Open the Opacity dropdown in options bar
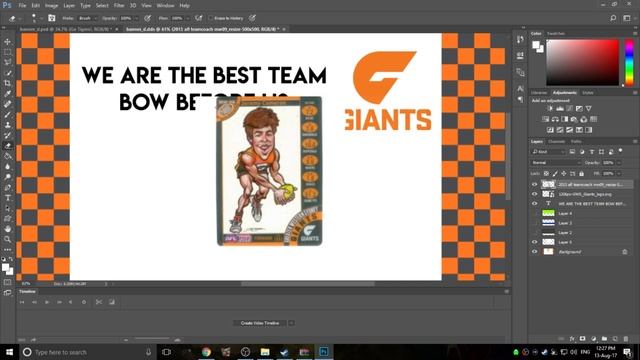The height and width of the screenshot is (360, 640). tap(136, 18)
